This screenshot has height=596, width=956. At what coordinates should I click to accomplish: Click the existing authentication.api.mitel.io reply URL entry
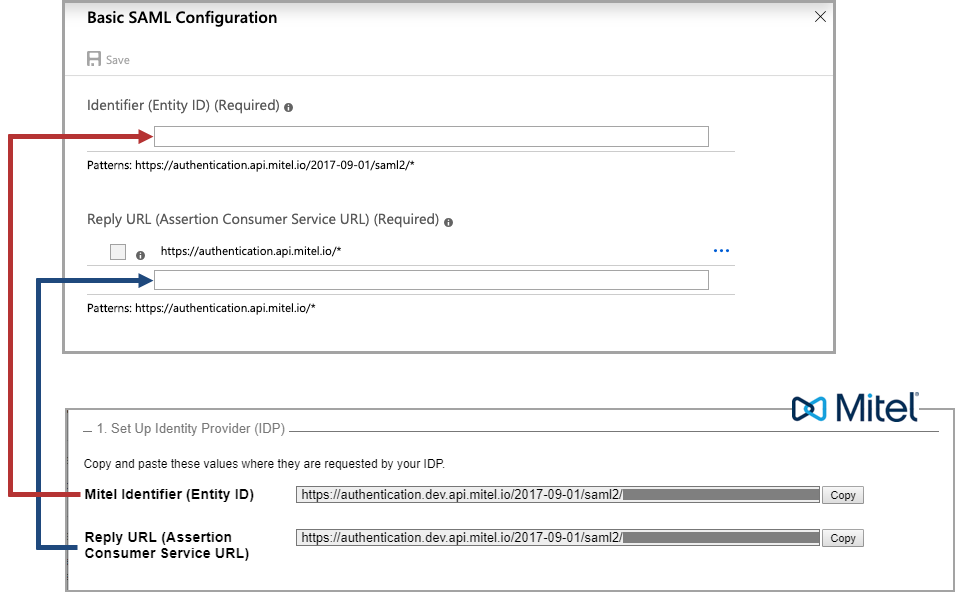click(x=251, y=252)
